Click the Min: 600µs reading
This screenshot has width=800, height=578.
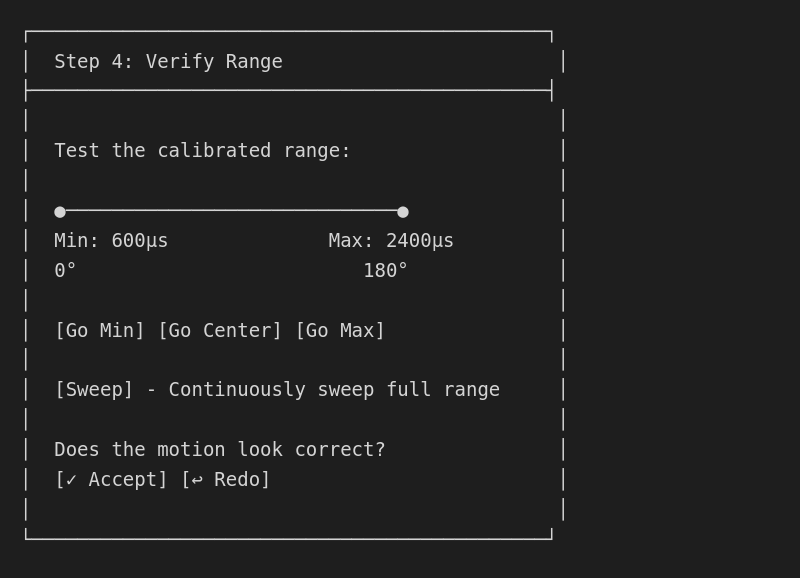(111, 240)
